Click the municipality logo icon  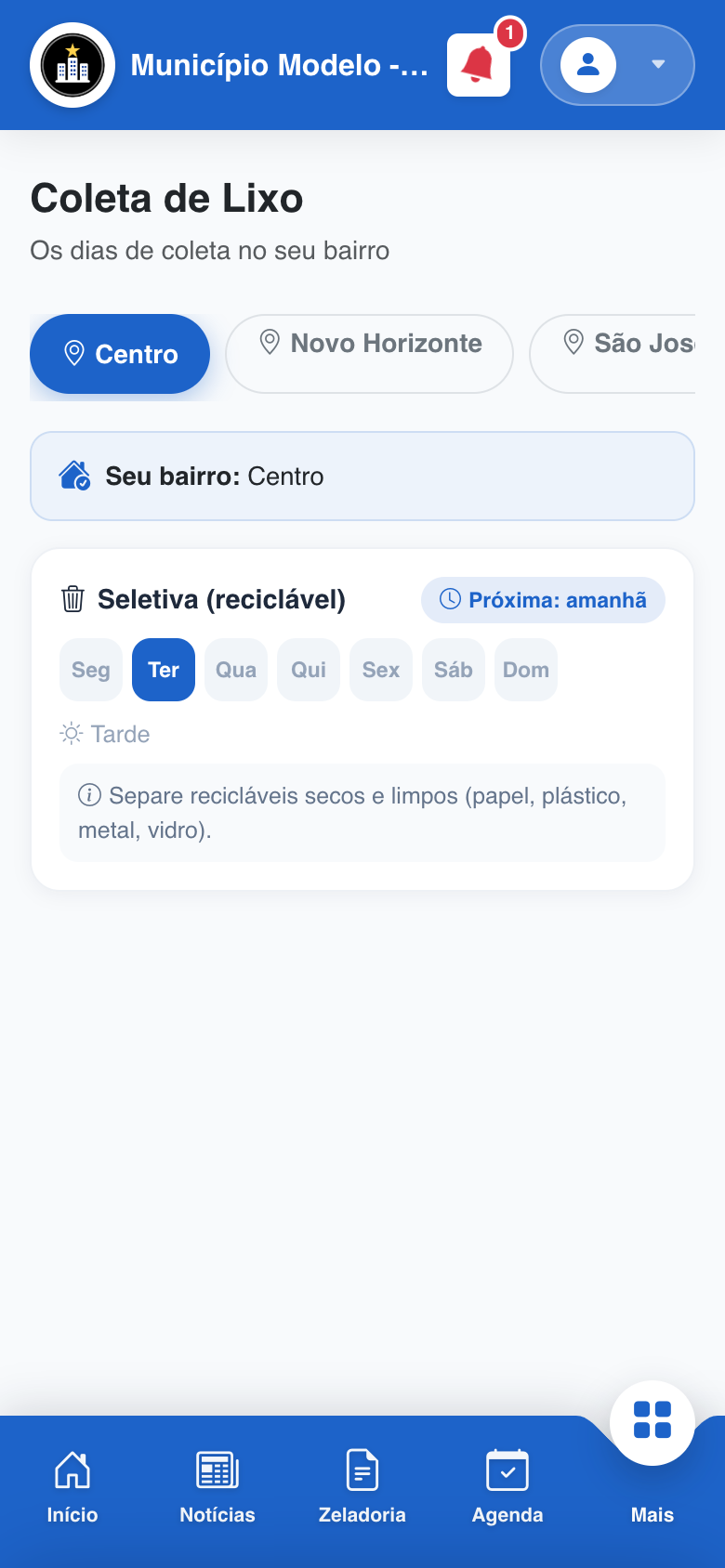coord(72,65)
